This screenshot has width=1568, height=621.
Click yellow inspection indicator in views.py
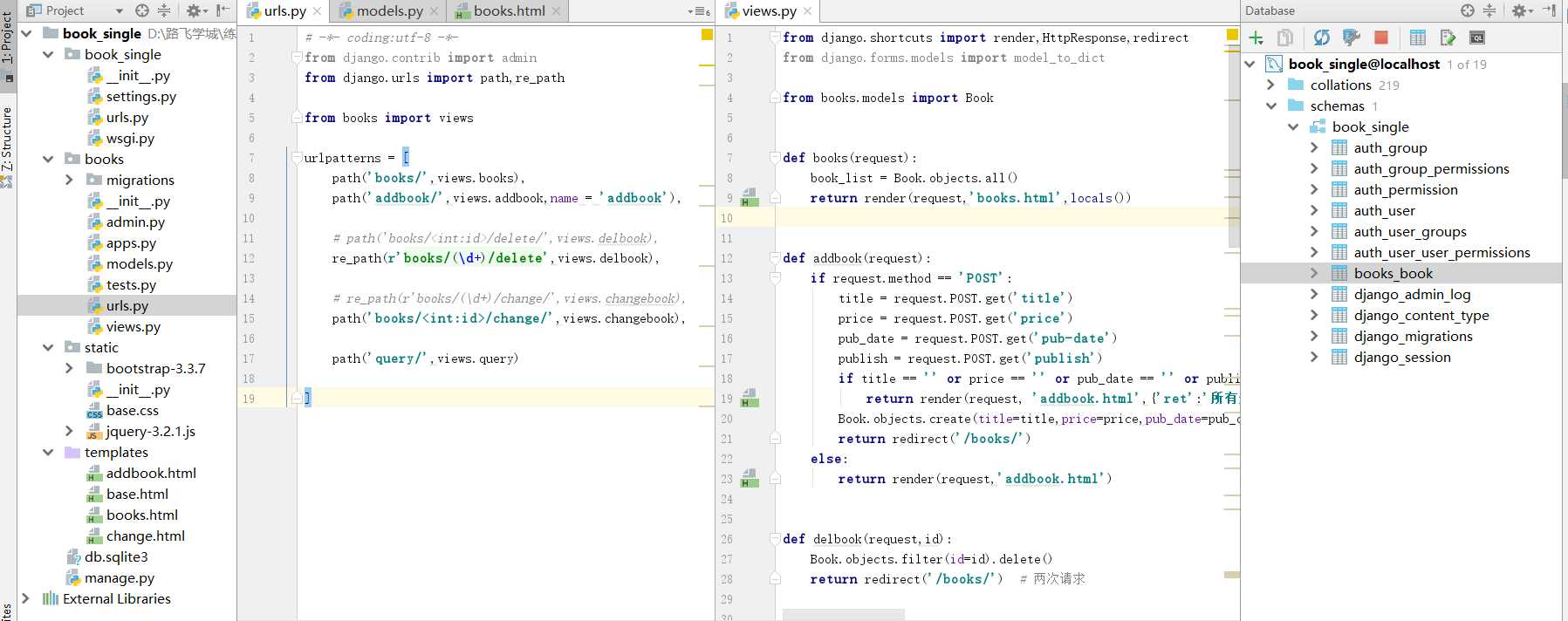1232,35
